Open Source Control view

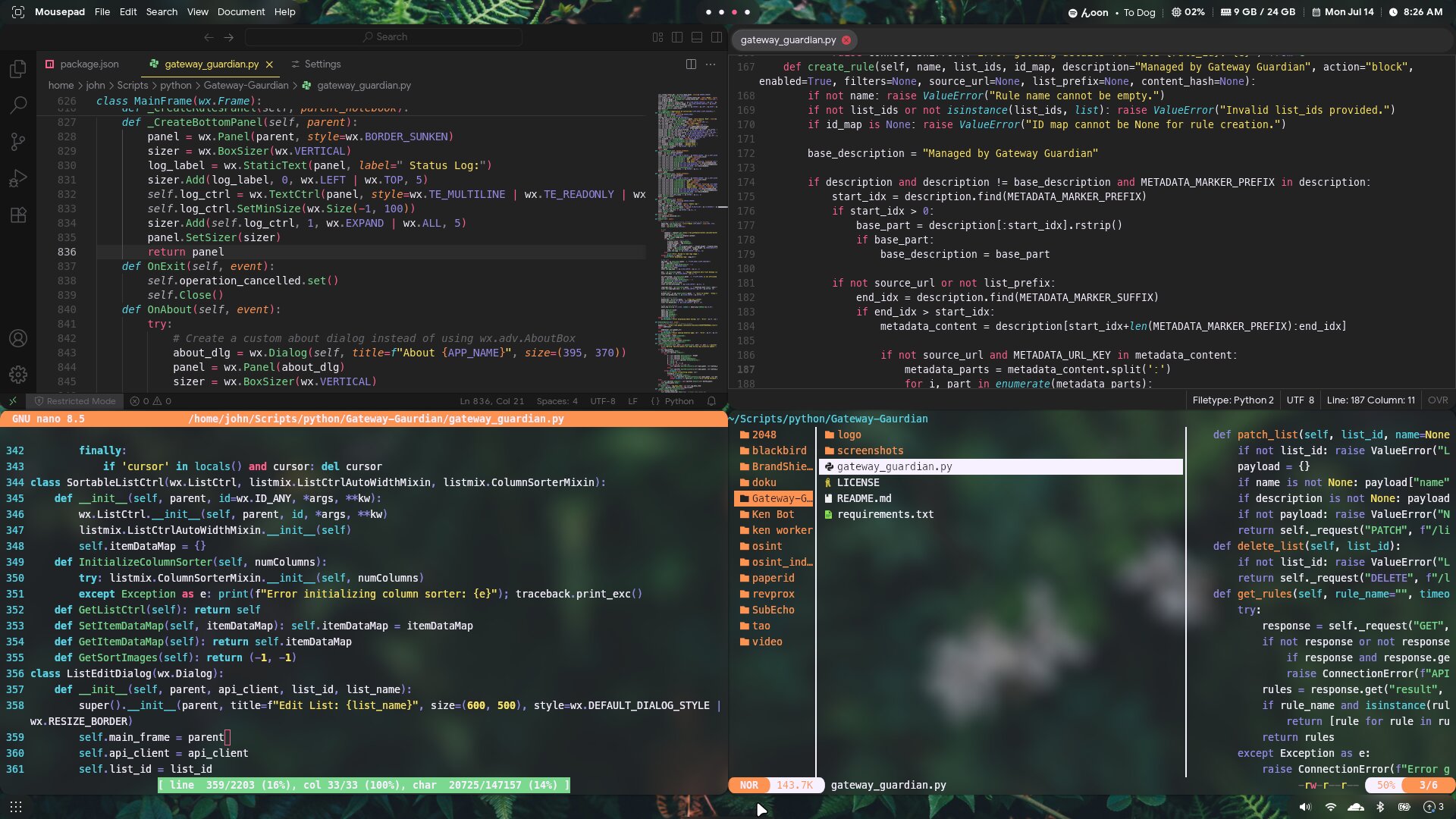pos(18,142)
